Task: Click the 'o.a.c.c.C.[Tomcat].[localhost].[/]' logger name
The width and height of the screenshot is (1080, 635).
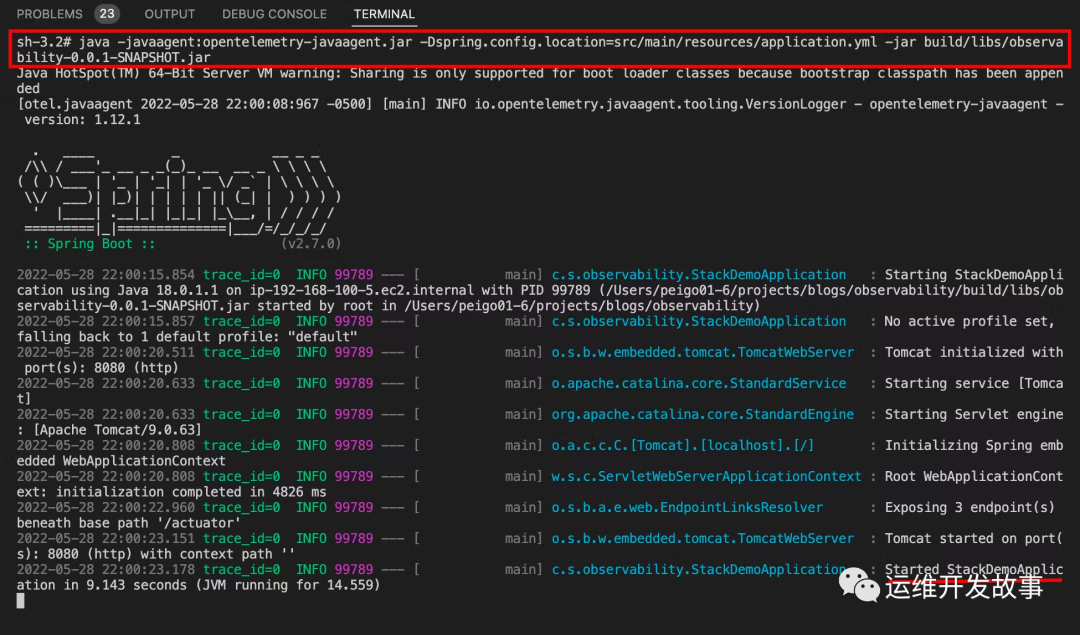Action: [x=683, y=445]
